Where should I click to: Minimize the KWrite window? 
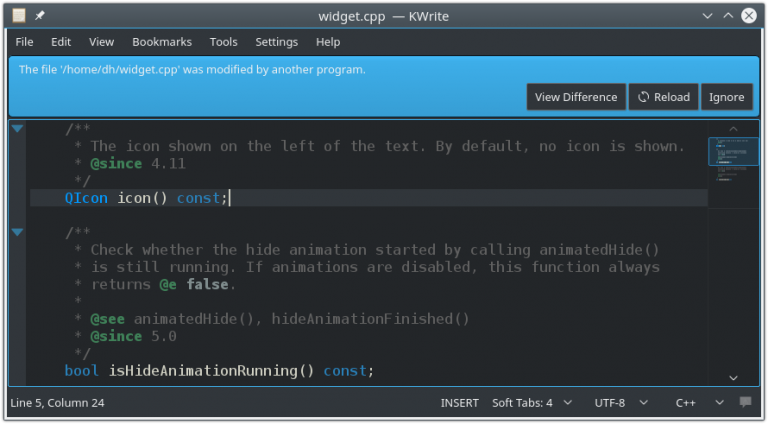(x=707, y=16)
